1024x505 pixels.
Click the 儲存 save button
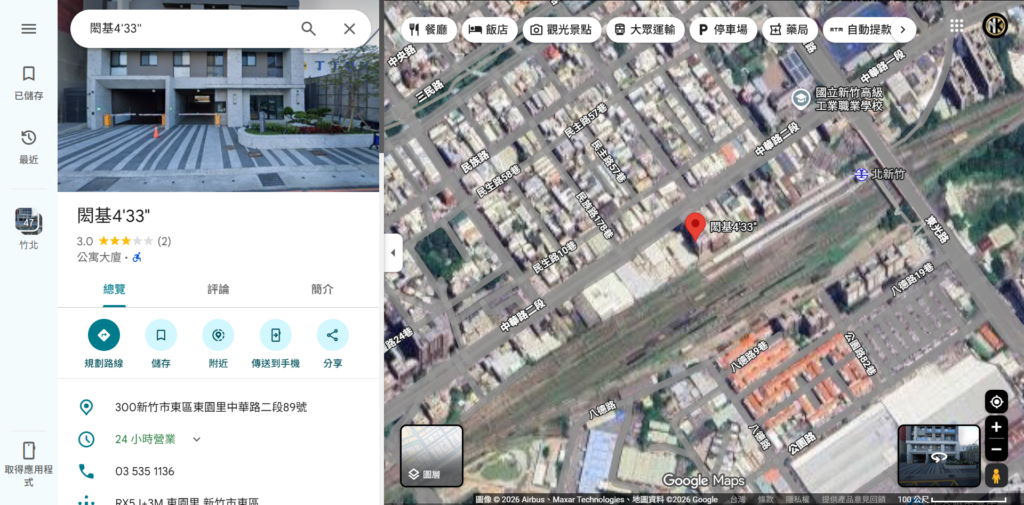pos(161,344)
